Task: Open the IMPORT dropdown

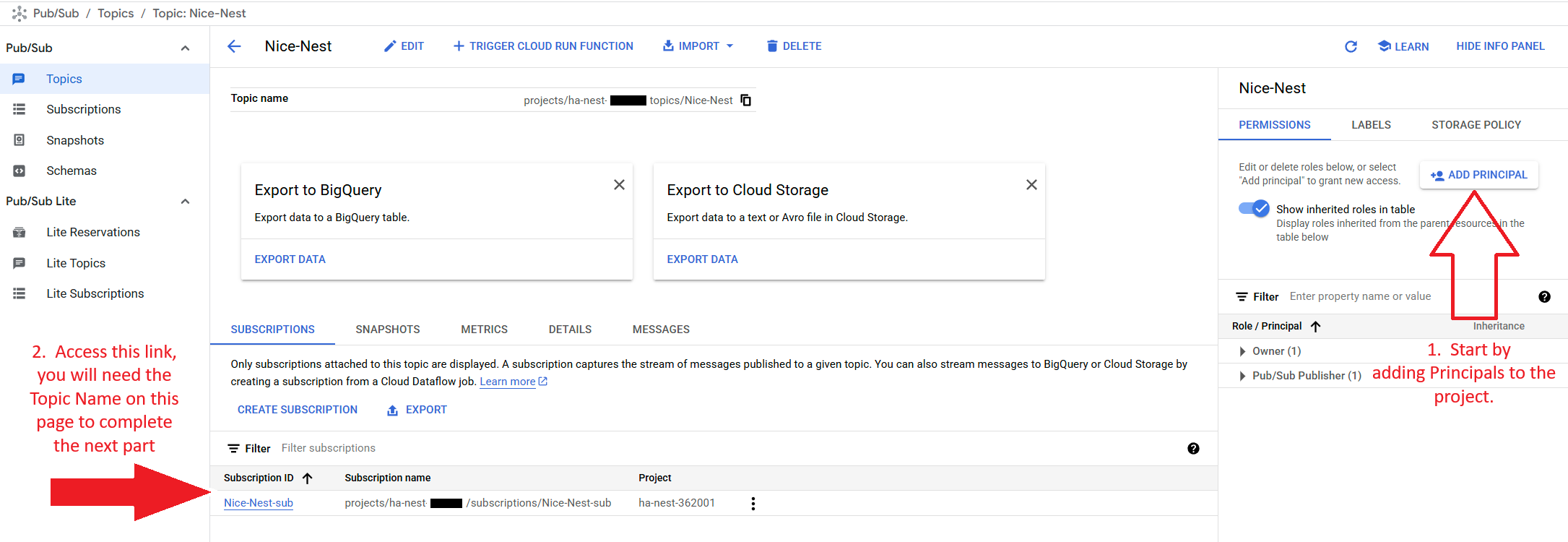Action: [x=698, y=46]
